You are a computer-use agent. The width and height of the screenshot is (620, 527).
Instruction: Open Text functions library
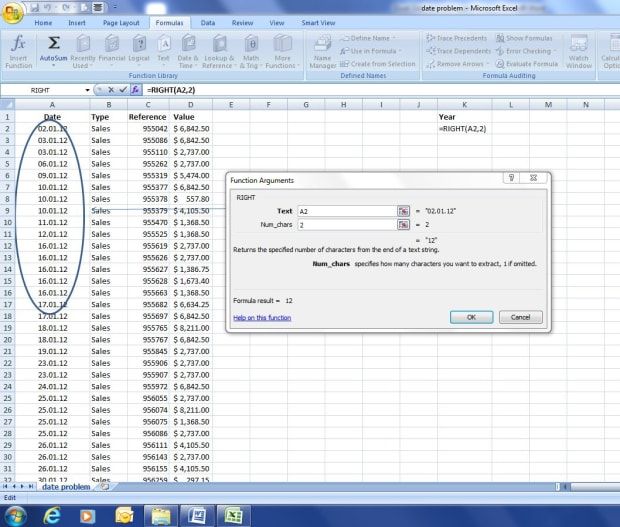pos(164,49)
